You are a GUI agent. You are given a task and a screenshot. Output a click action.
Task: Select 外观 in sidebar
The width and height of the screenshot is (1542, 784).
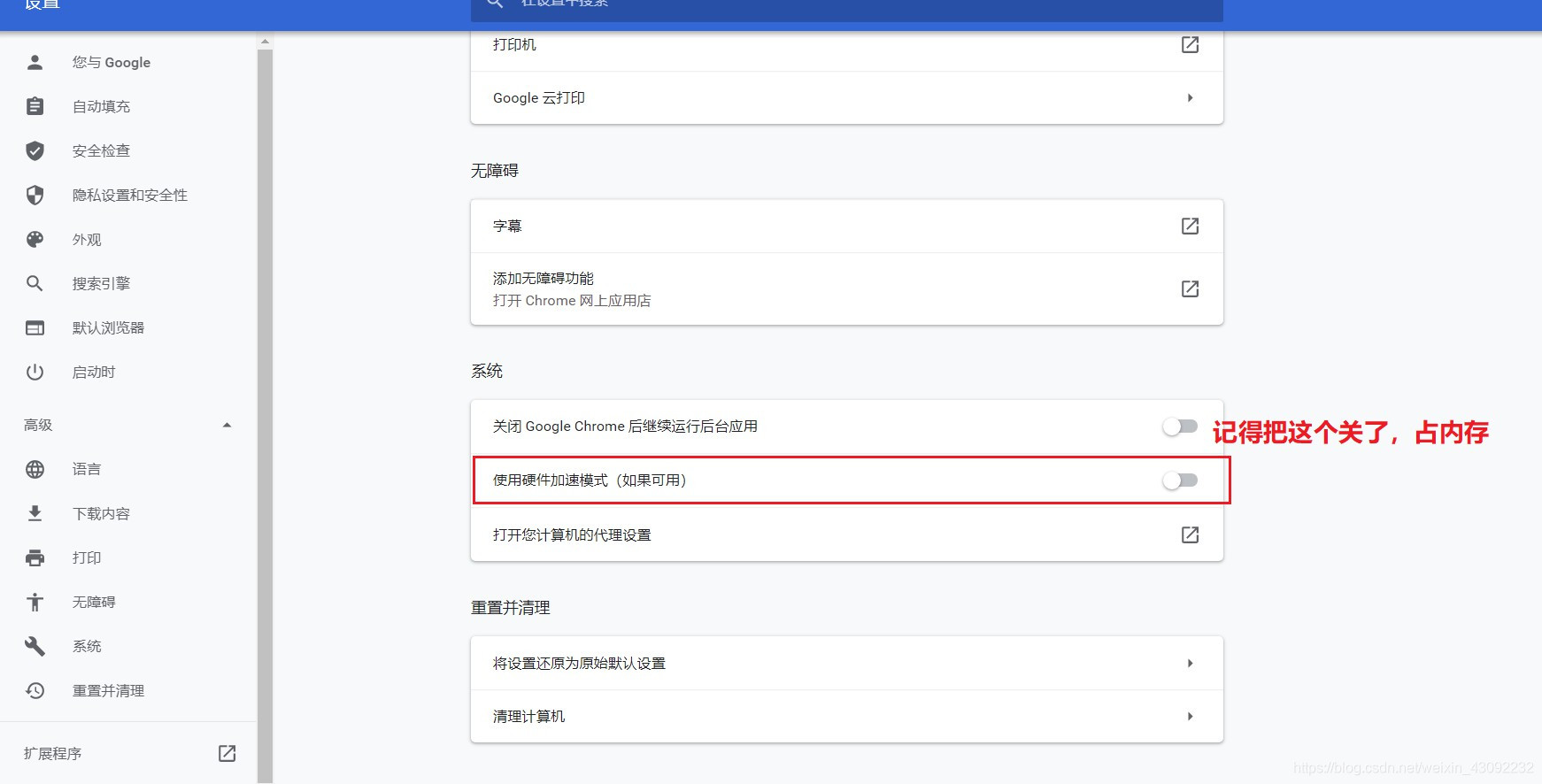coord(87,239)
